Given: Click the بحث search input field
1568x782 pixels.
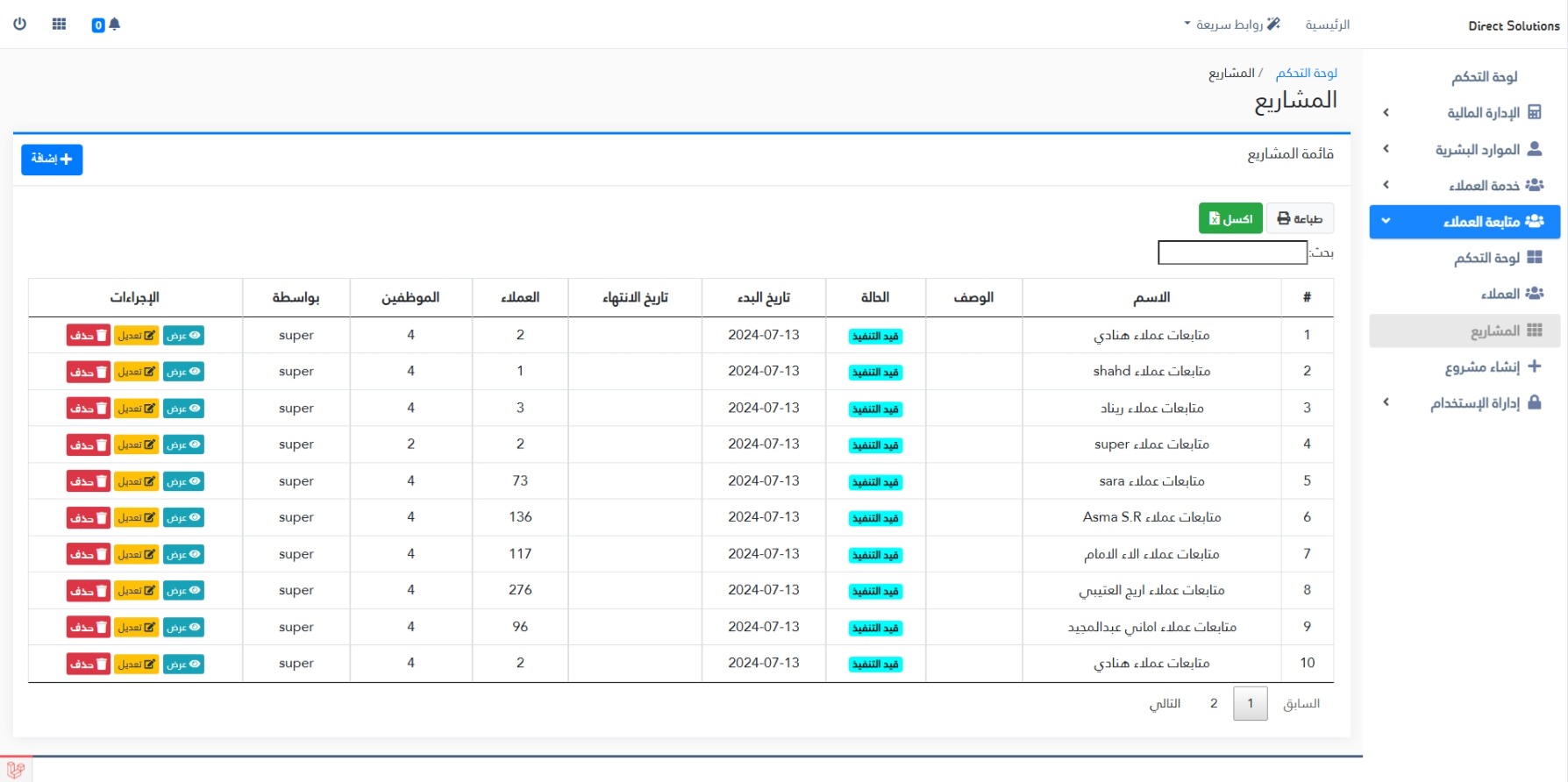Looking at the screenshot, I should click(1233, 252).
